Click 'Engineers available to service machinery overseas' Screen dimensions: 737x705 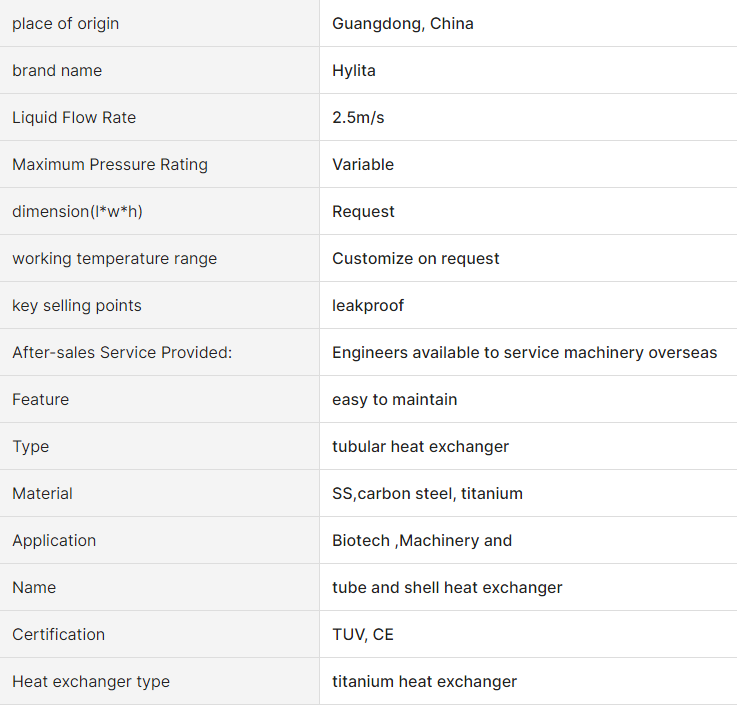524,352
